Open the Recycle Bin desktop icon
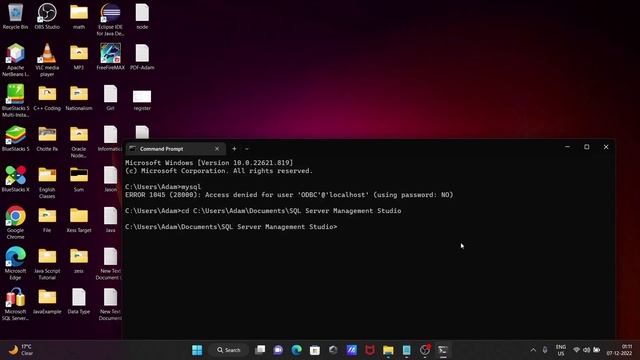Image resolution: width=640 pixels, height=360 pixels. (16, 16)
